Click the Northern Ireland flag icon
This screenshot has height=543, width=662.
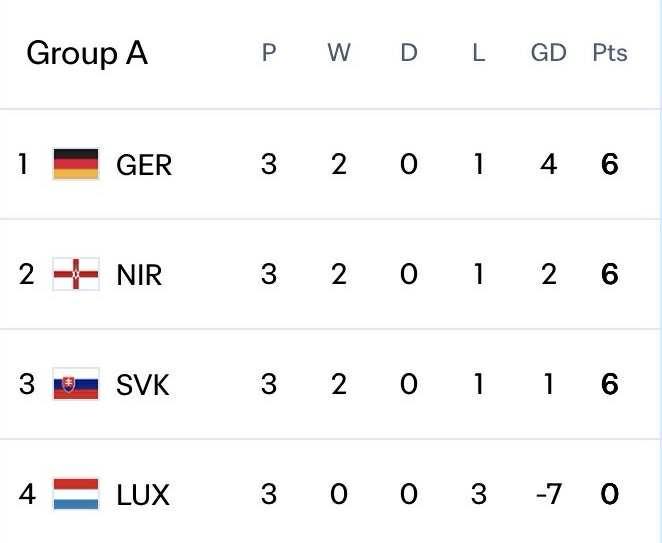tap(76, 274)
